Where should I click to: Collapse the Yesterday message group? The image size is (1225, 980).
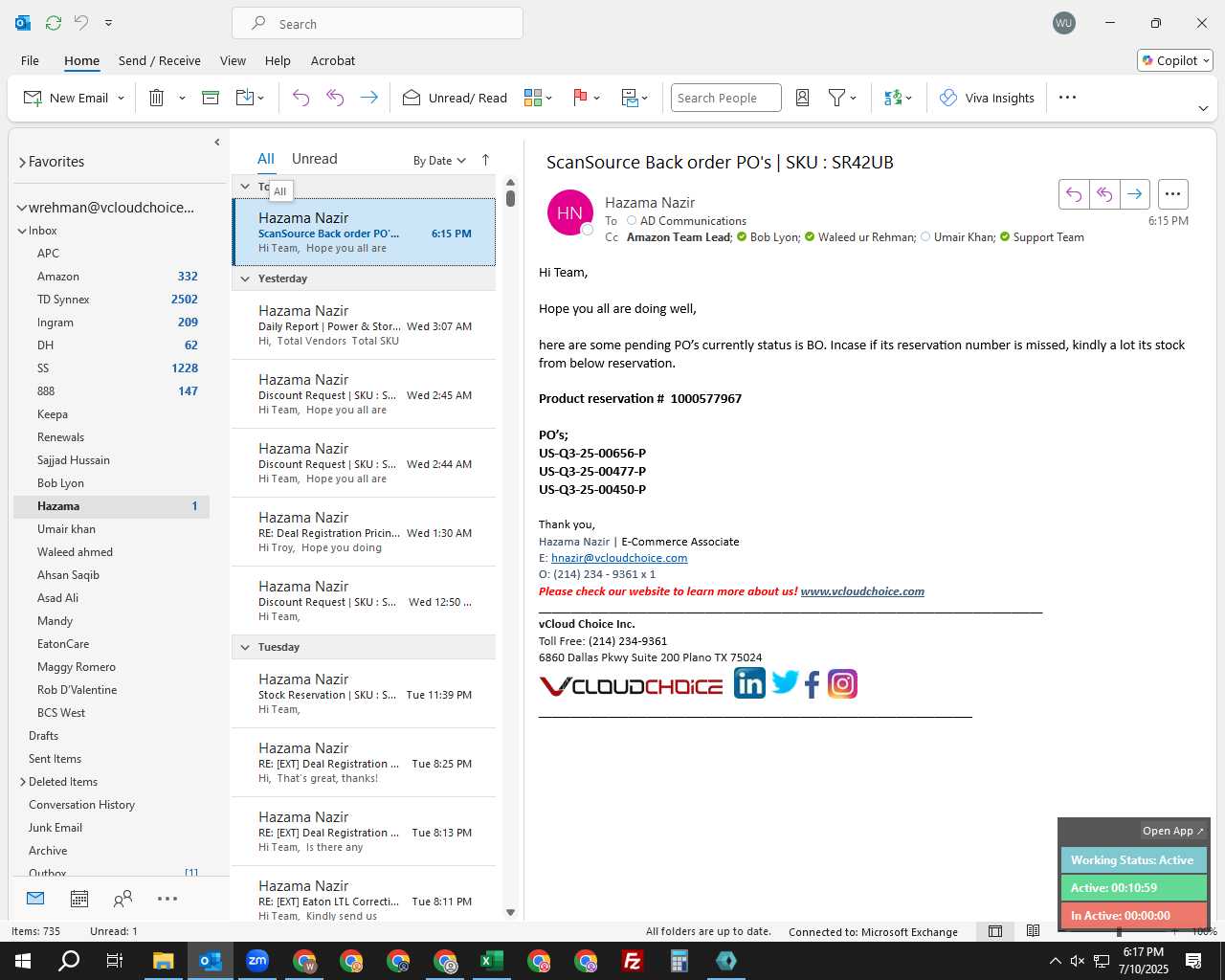click(245, 278)
